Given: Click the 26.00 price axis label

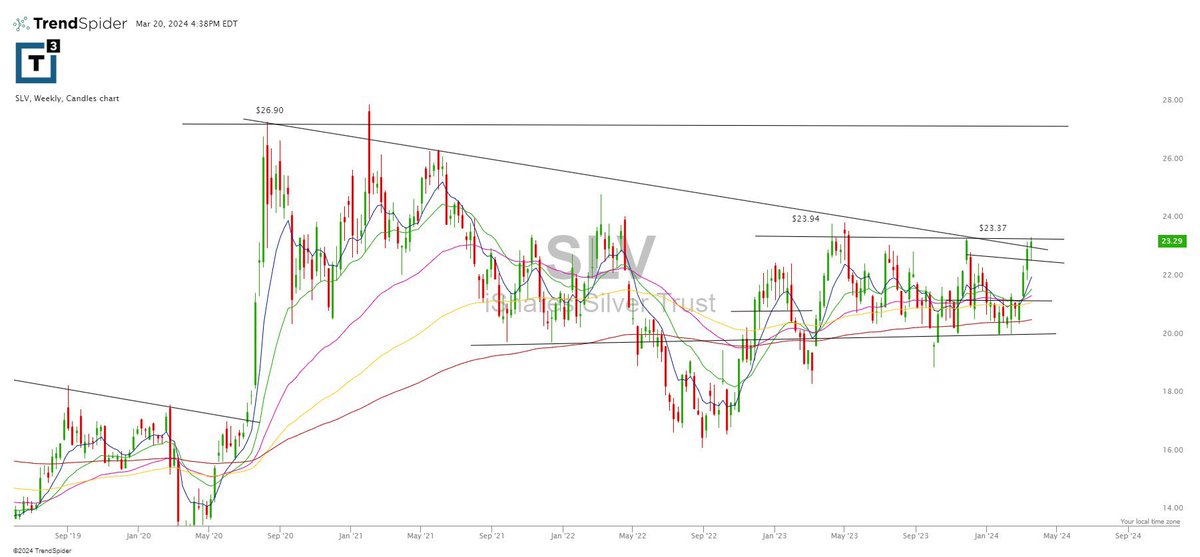Looking at the screenshot, I should 1172,159.
